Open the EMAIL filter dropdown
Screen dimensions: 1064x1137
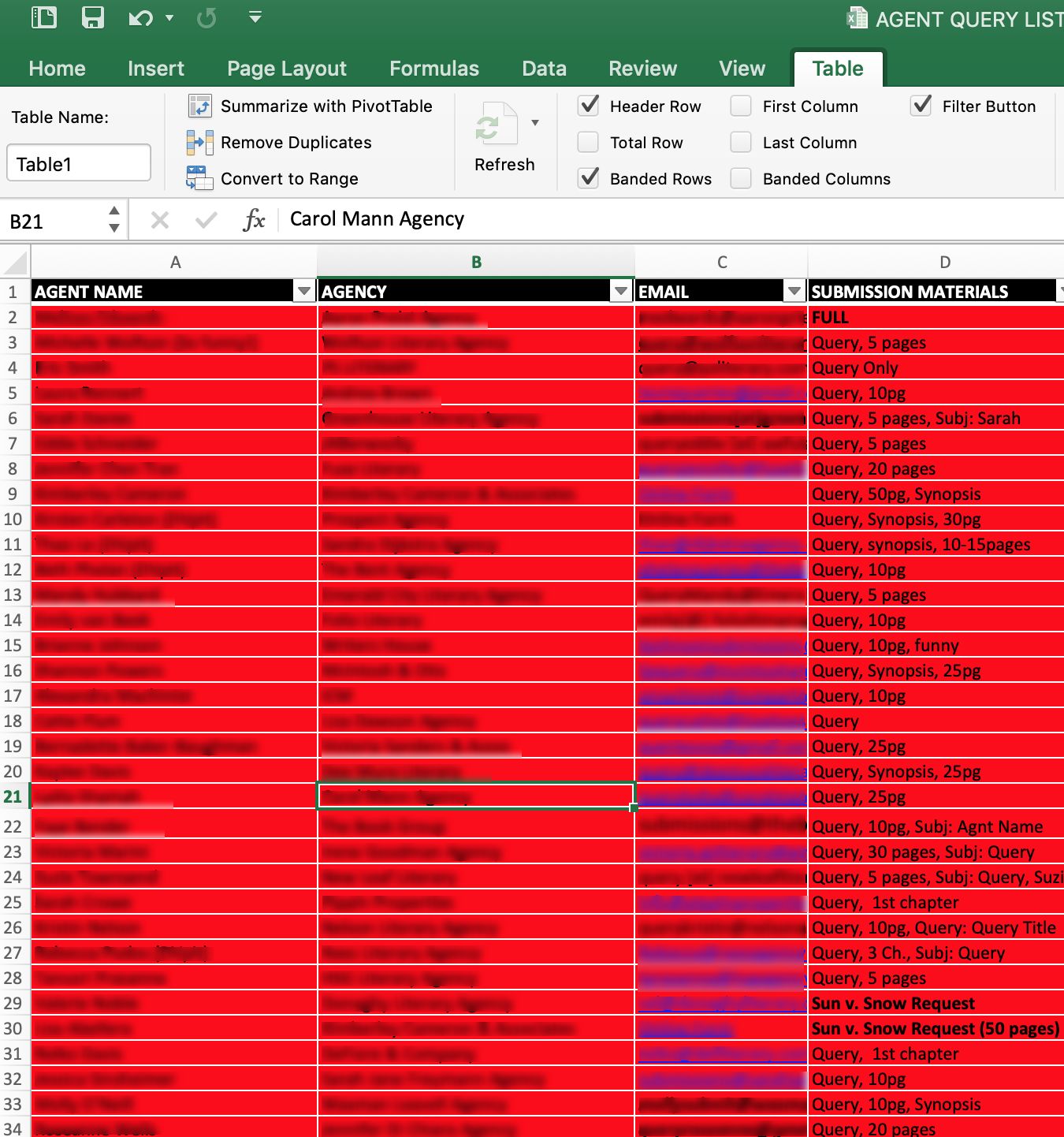tap(794, 292)
